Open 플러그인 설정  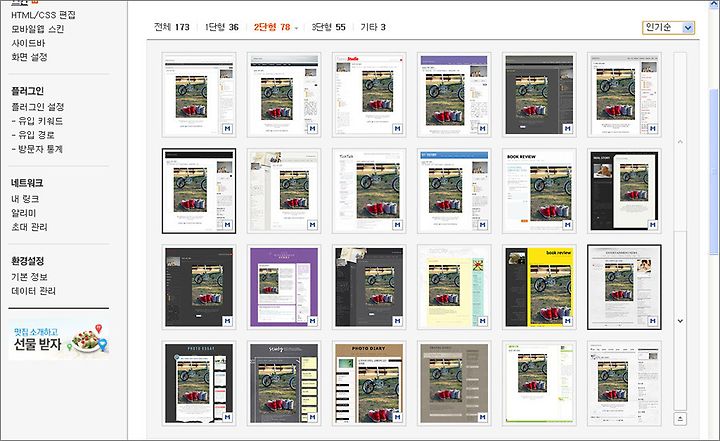point(38,107)
